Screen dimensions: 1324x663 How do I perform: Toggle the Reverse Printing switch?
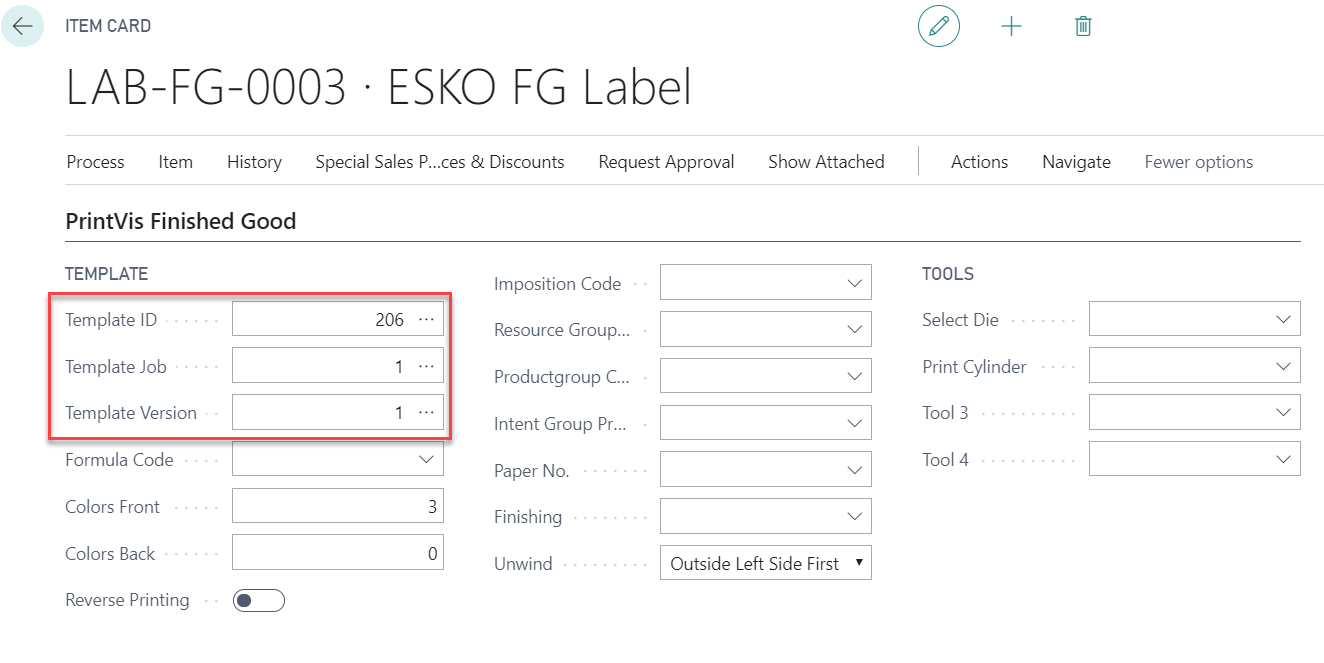(259, 600)
